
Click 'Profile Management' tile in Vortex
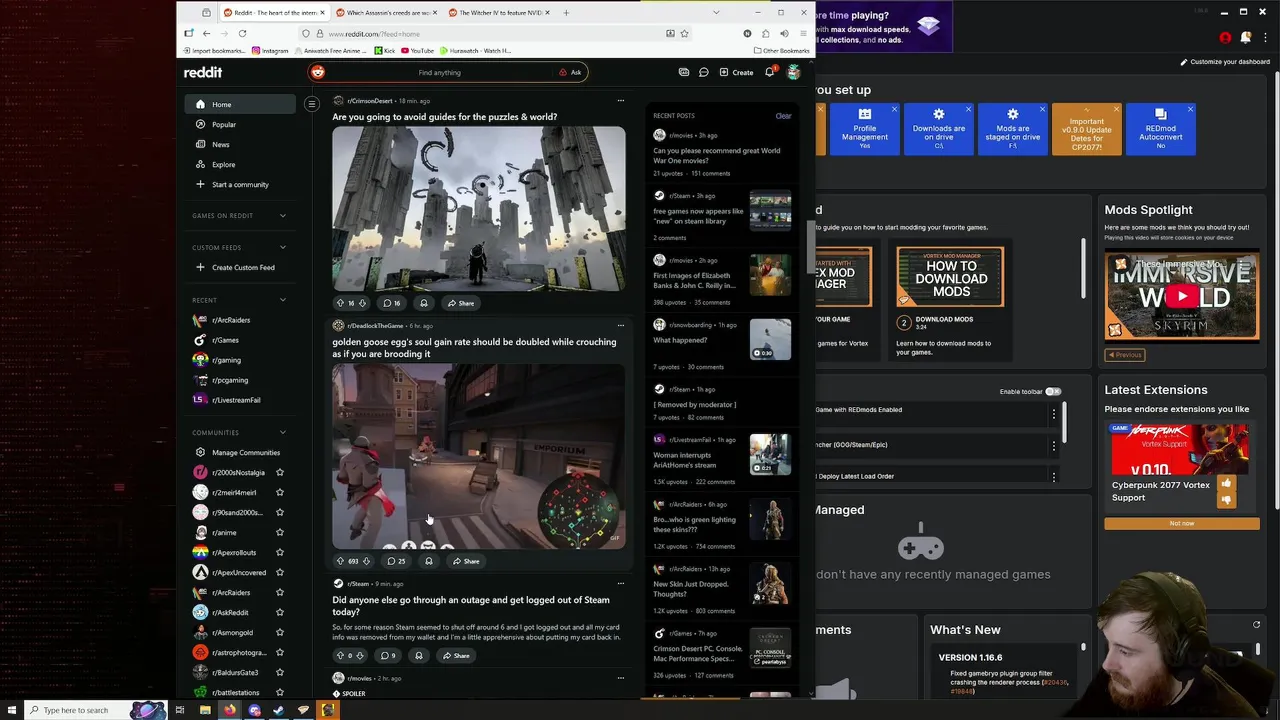pyautogui.click(x=864, y=129)
